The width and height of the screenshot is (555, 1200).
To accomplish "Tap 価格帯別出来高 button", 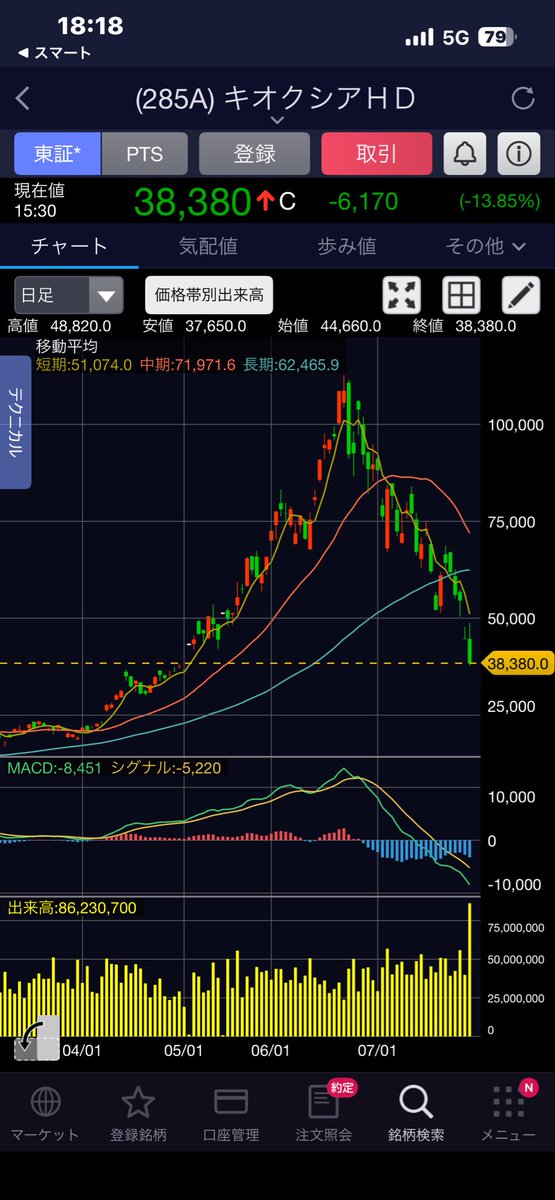I will (209, 295).
